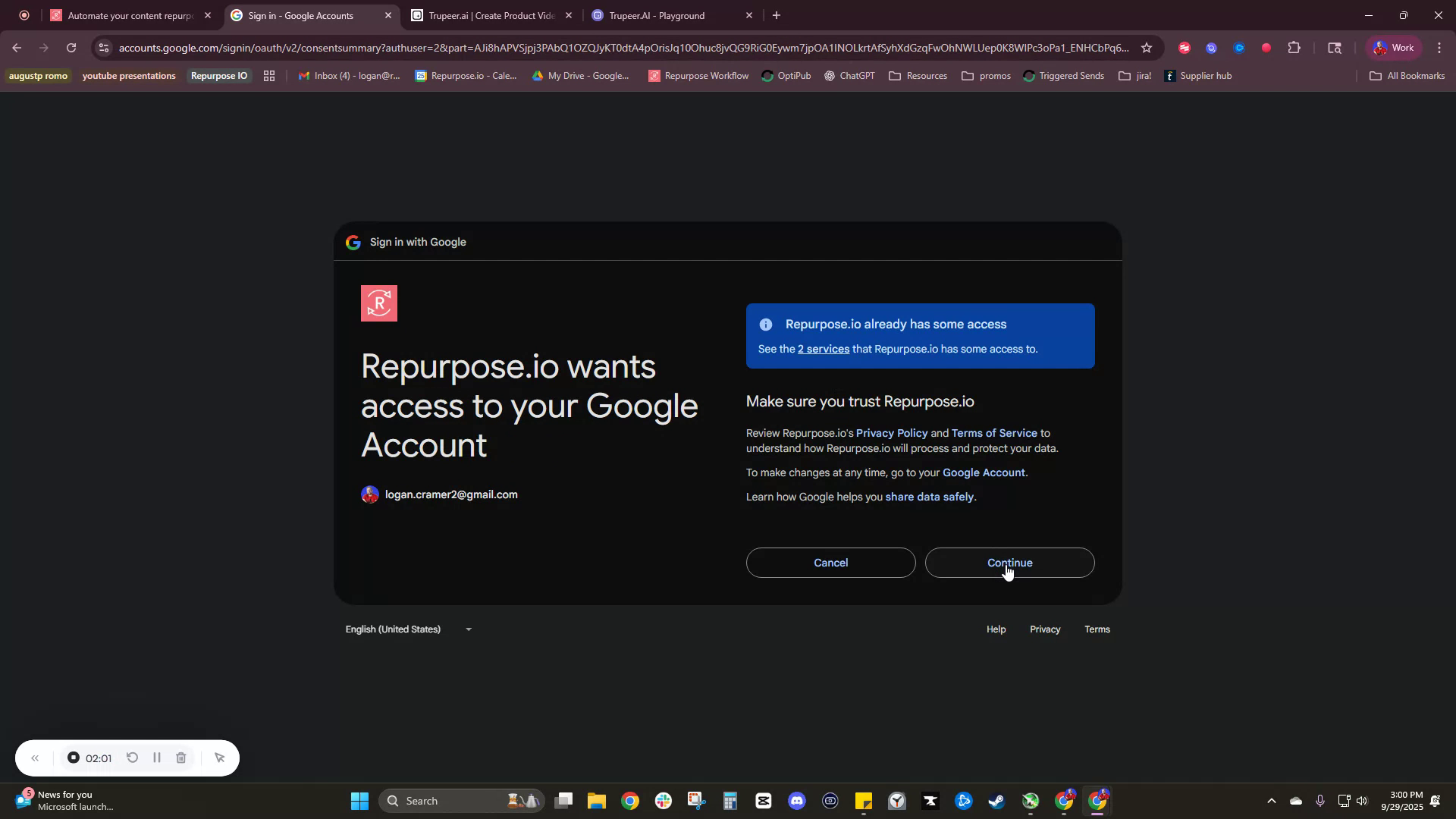
Task: Delete the current recording
Action: point(180,758)
